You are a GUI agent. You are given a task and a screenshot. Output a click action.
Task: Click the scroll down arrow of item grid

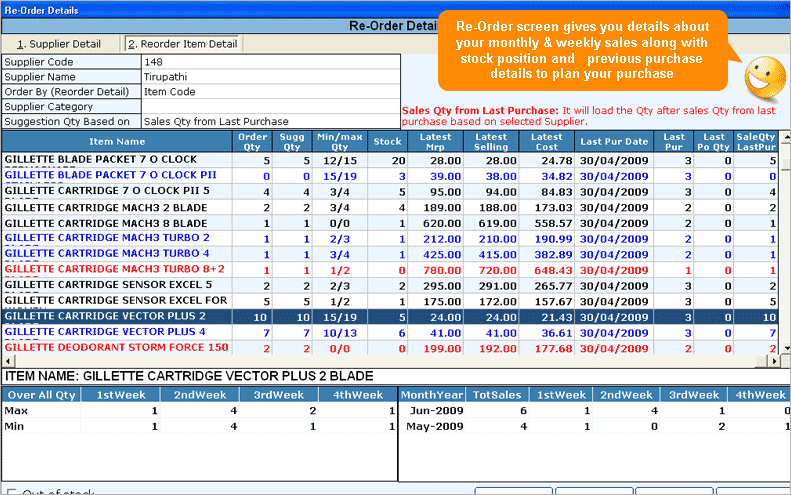coord(785,348)
